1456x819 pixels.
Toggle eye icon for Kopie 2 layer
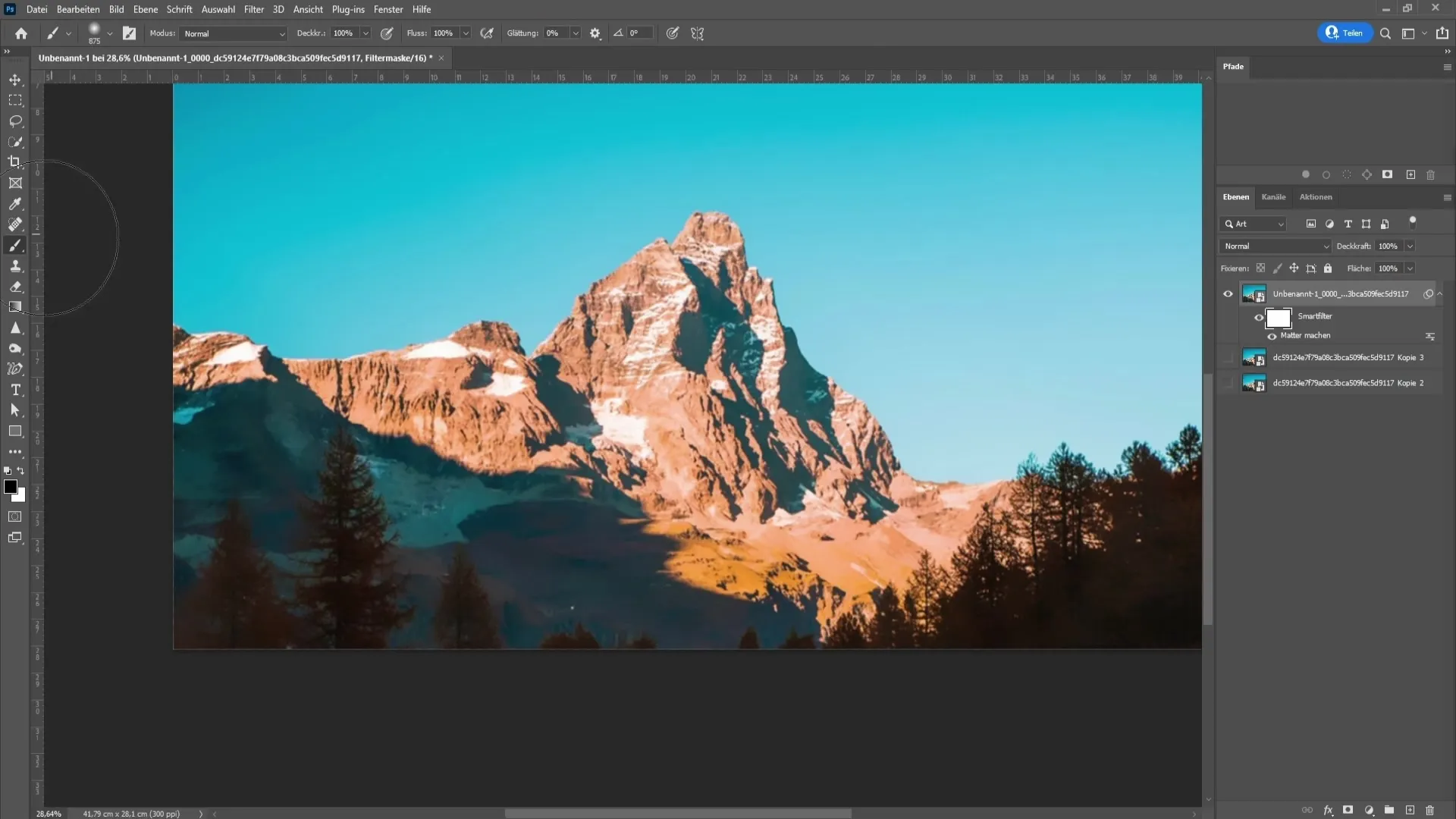click(1228, 383)
